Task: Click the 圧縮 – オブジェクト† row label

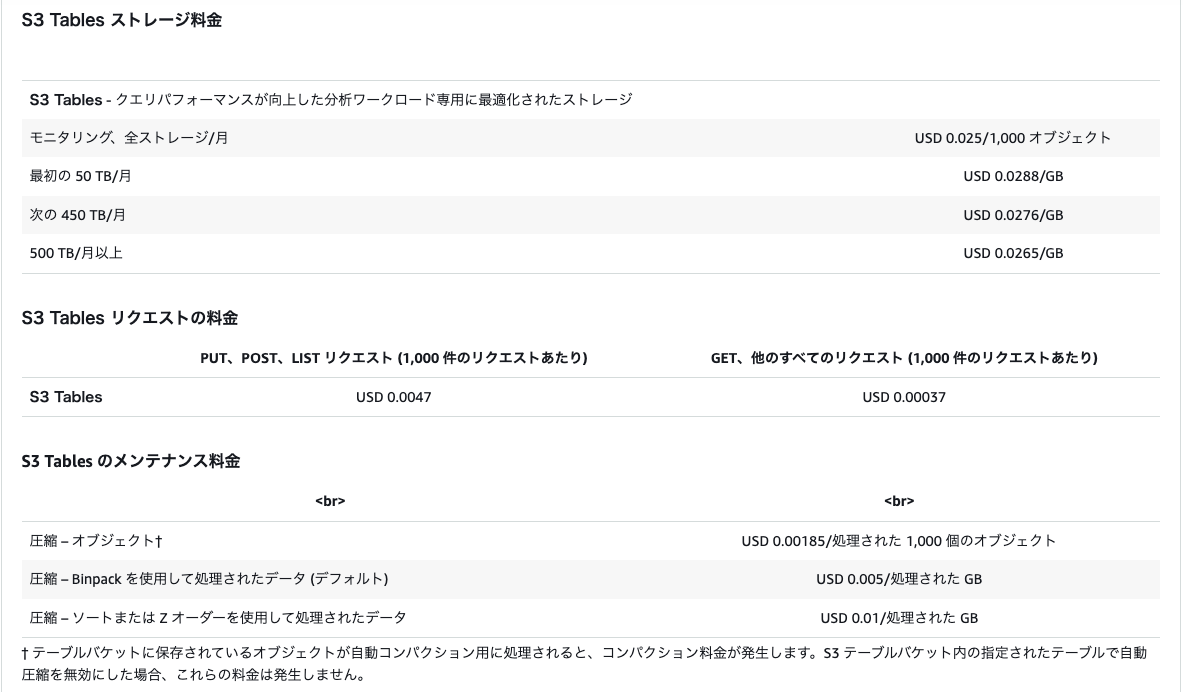Action: tap(96, 541)
